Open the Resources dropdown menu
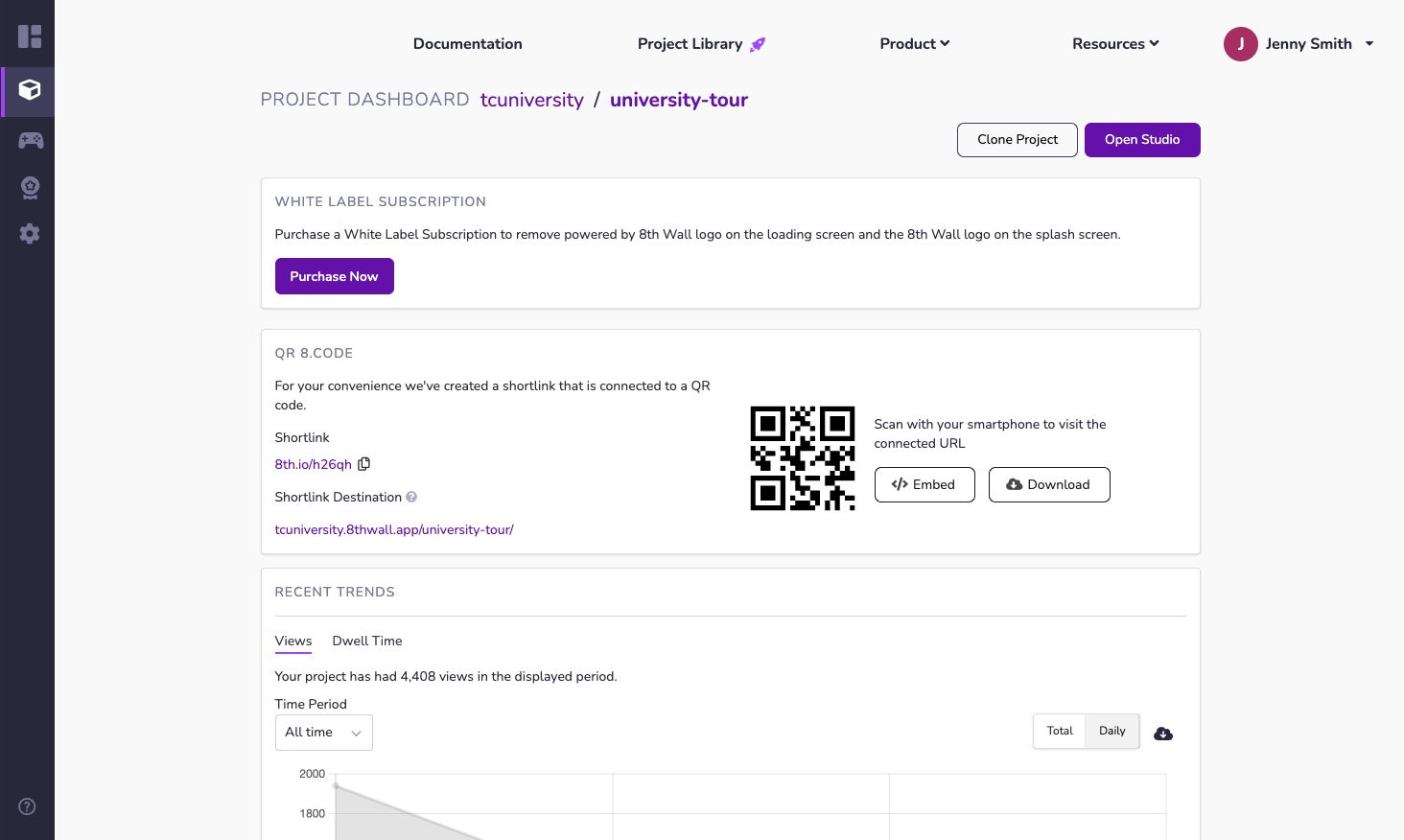This screenshot has width=1404, height=840. click(1114, 44)
